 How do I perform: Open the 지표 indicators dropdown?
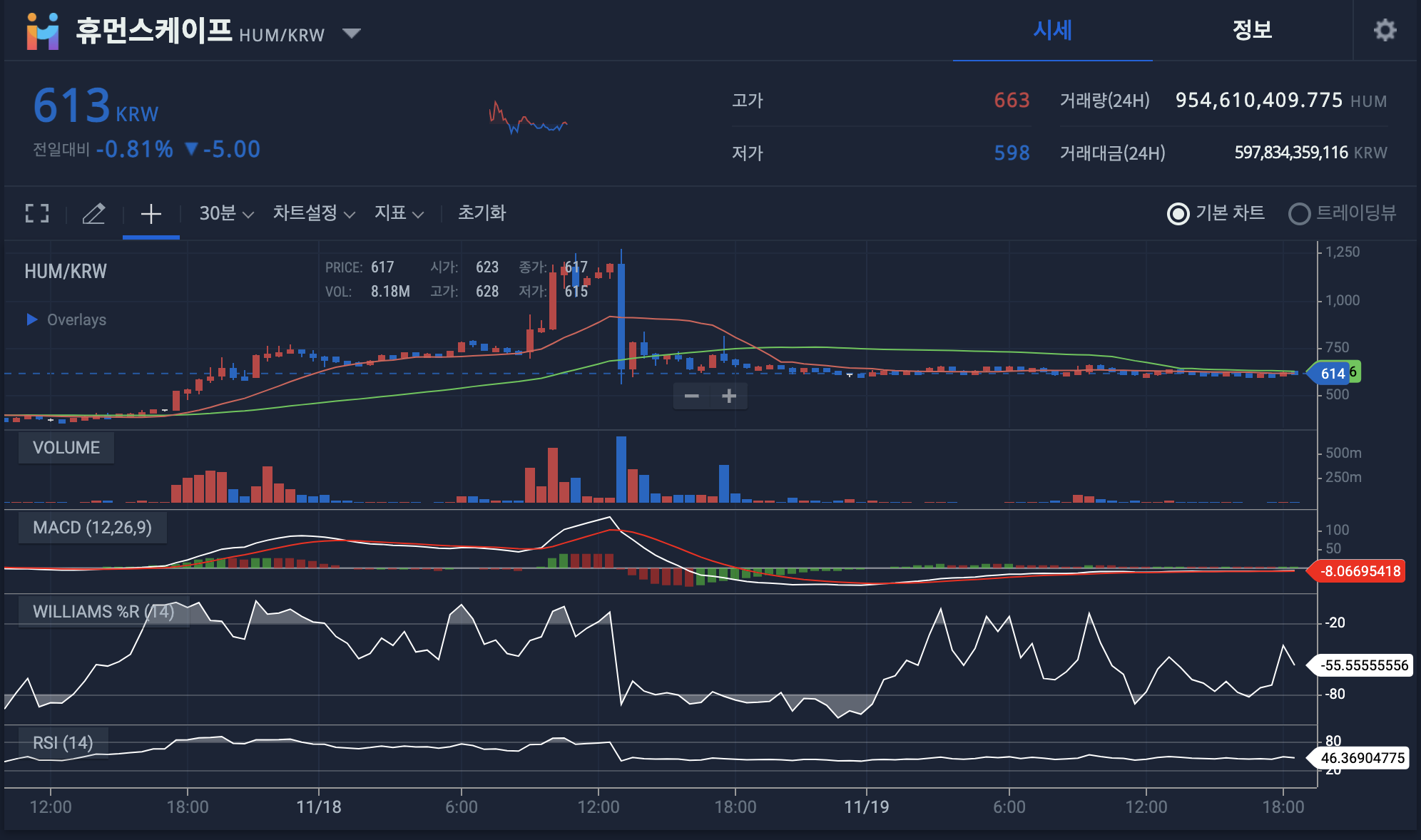pos(399,213)
